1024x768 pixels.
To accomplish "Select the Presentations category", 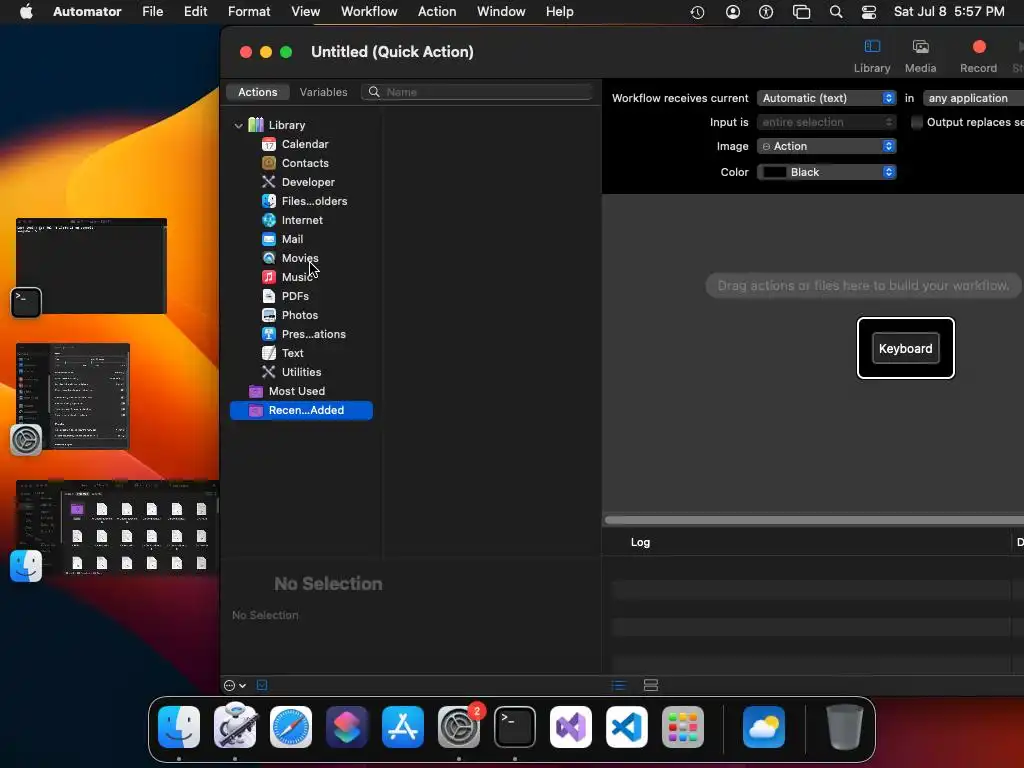I will 313,333.
